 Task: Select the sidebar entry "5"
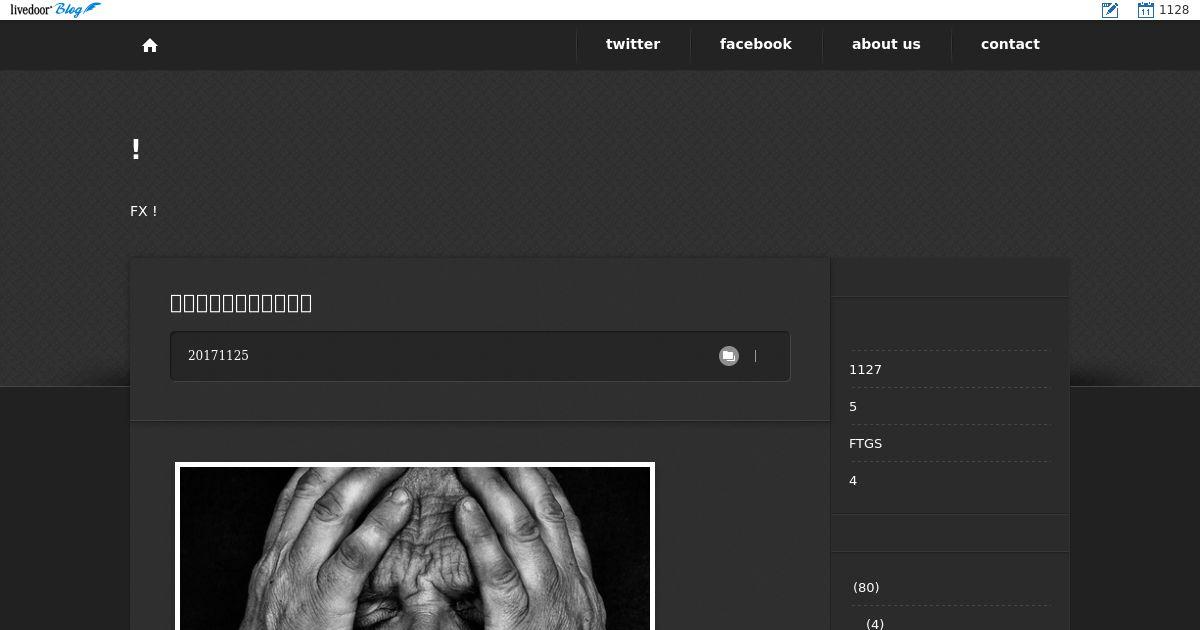coord(853,407)
